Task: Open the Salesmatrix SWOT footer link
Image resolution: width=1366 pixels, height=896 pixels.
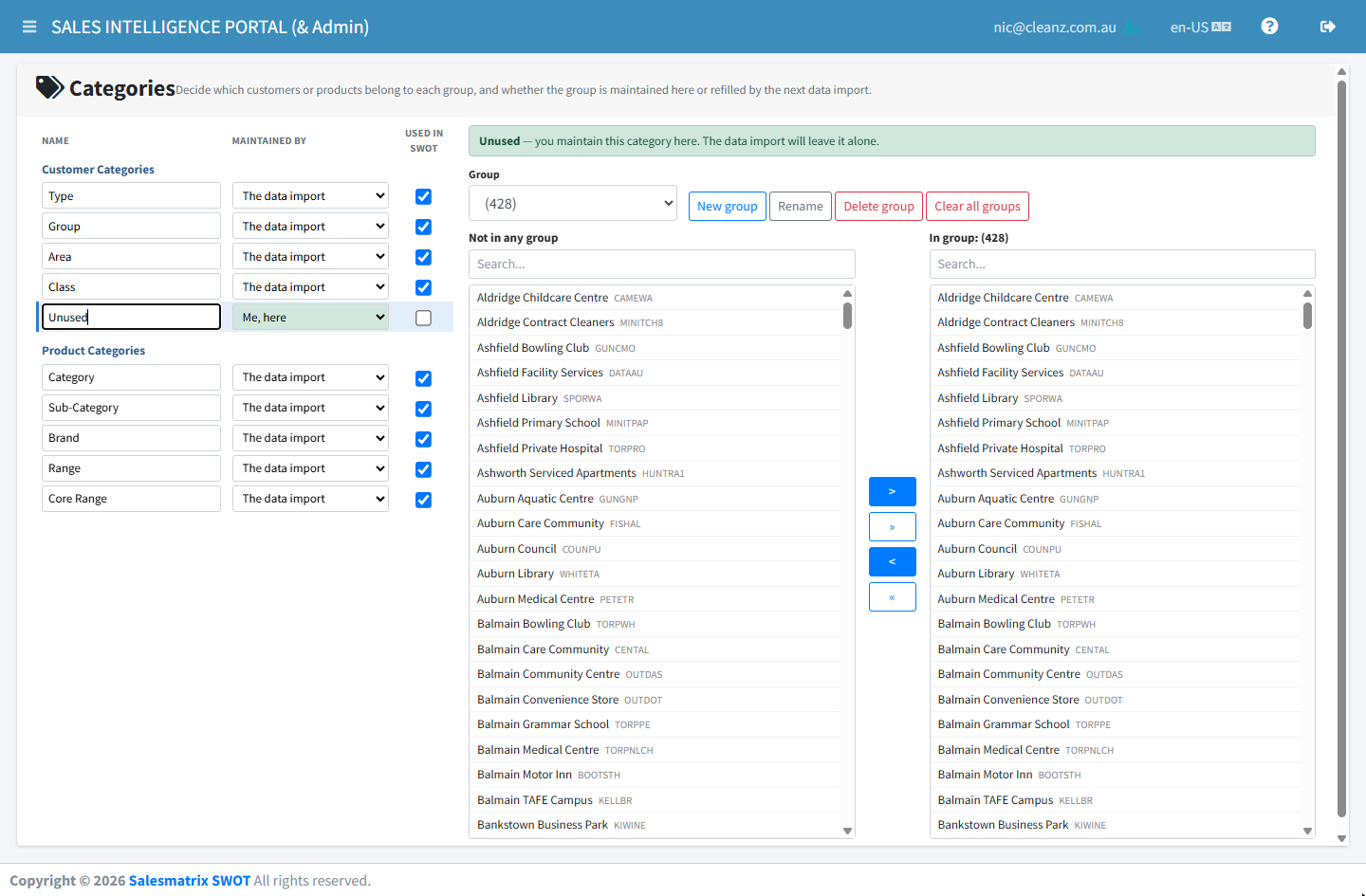Action: [x=190, y=881]
